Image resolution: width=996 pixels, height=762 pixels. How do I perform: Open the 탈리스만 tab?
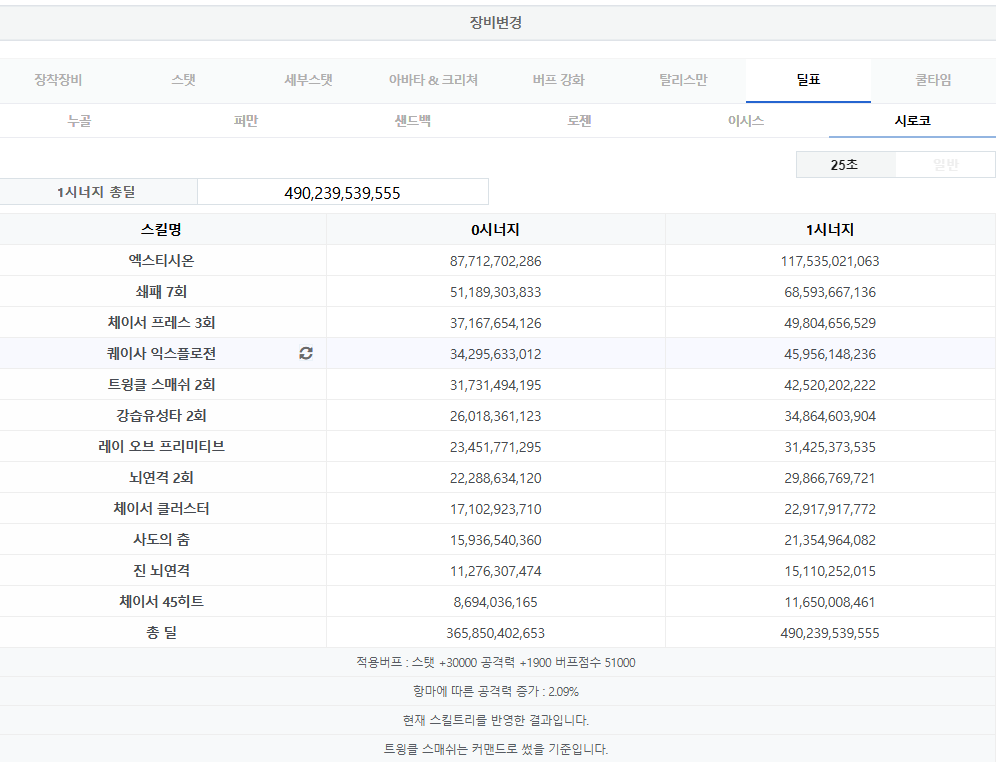pyautogui.click(x=683, y=80)
